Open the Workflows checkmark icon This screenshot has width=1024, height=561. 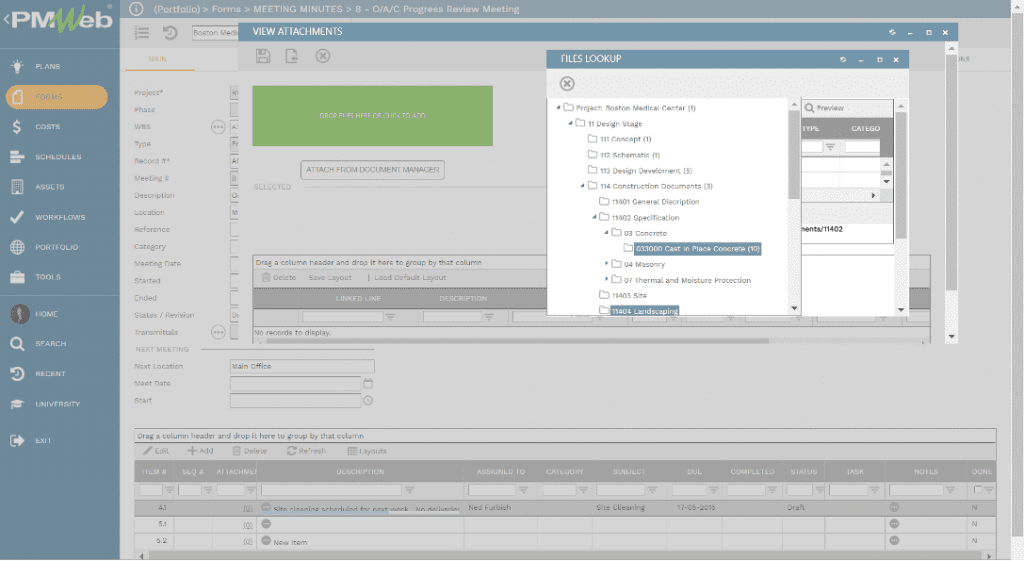18,217
